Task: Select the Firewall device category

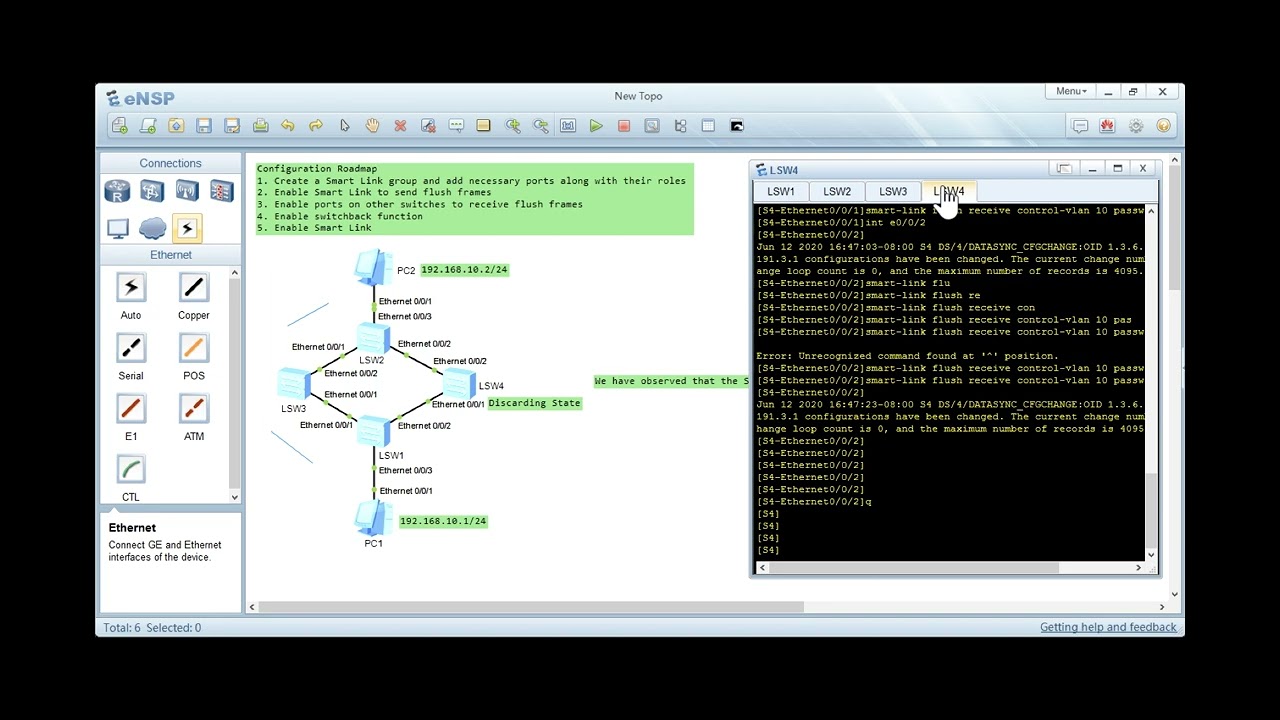Action: 221,191
